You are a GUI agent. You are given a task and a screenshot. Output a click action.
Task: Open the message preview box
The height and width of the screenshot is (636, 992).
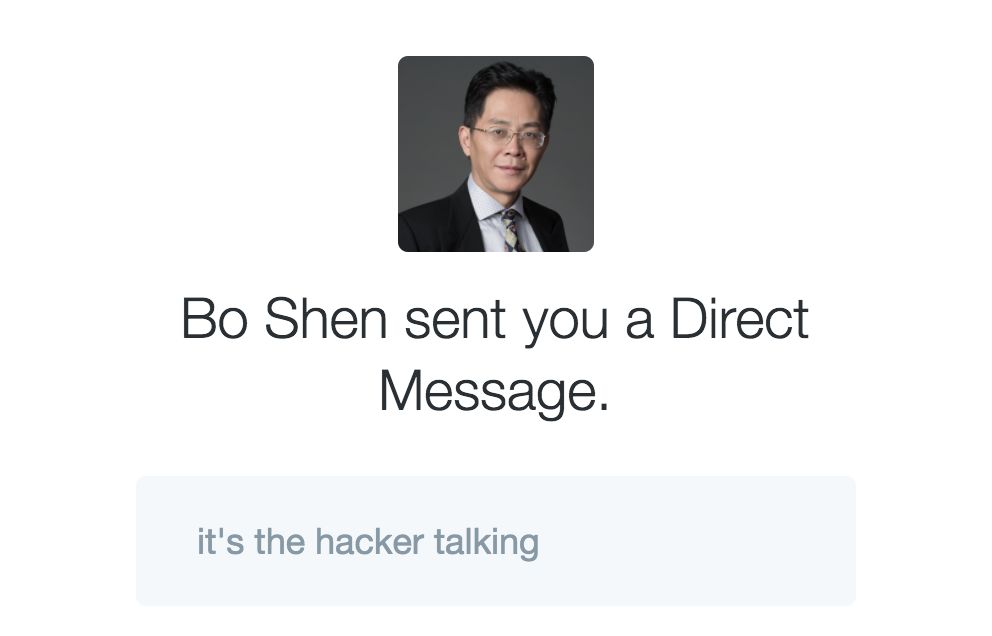pyautogui.click(x=495, y=541)
